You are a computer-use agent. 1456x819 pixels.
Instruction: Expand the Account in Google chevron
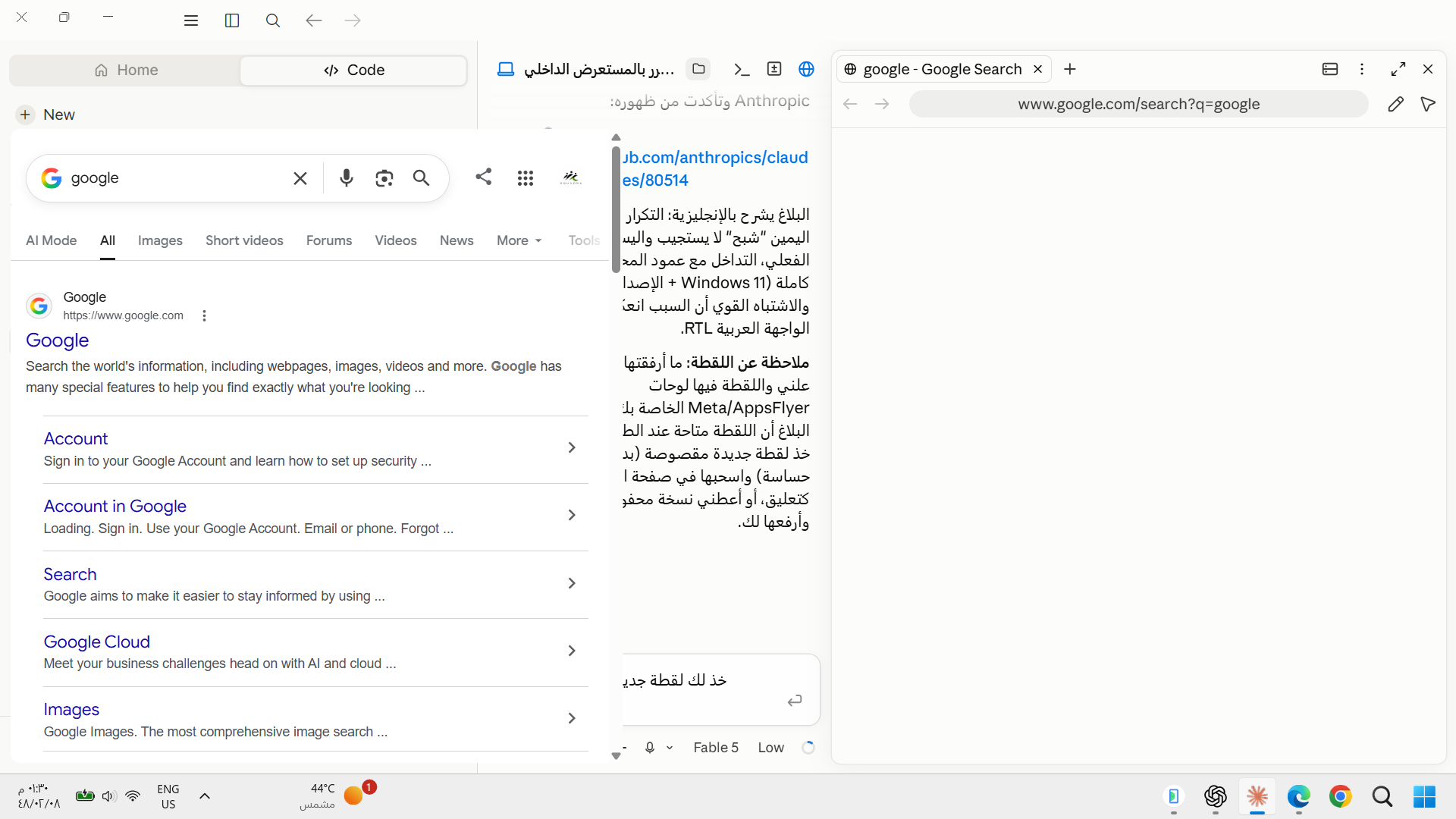pos(572,515)
